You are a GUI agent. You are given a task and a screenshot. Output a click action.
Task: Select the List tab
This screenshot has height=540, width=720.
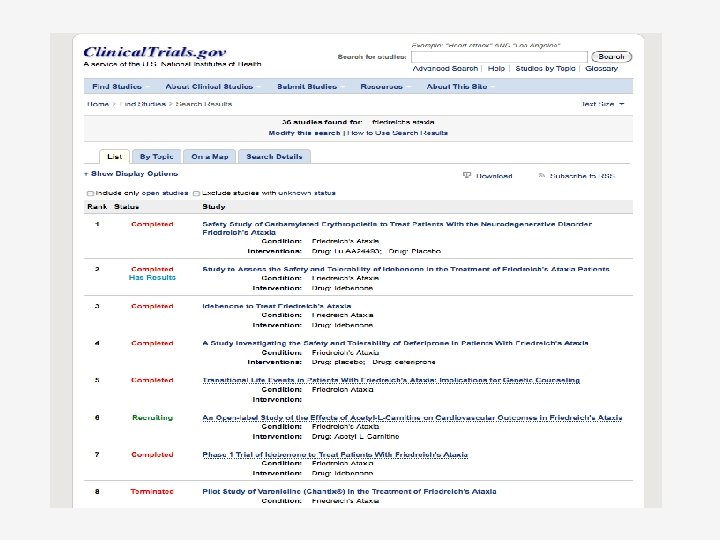pyautogui.click(x=114, y=157)
